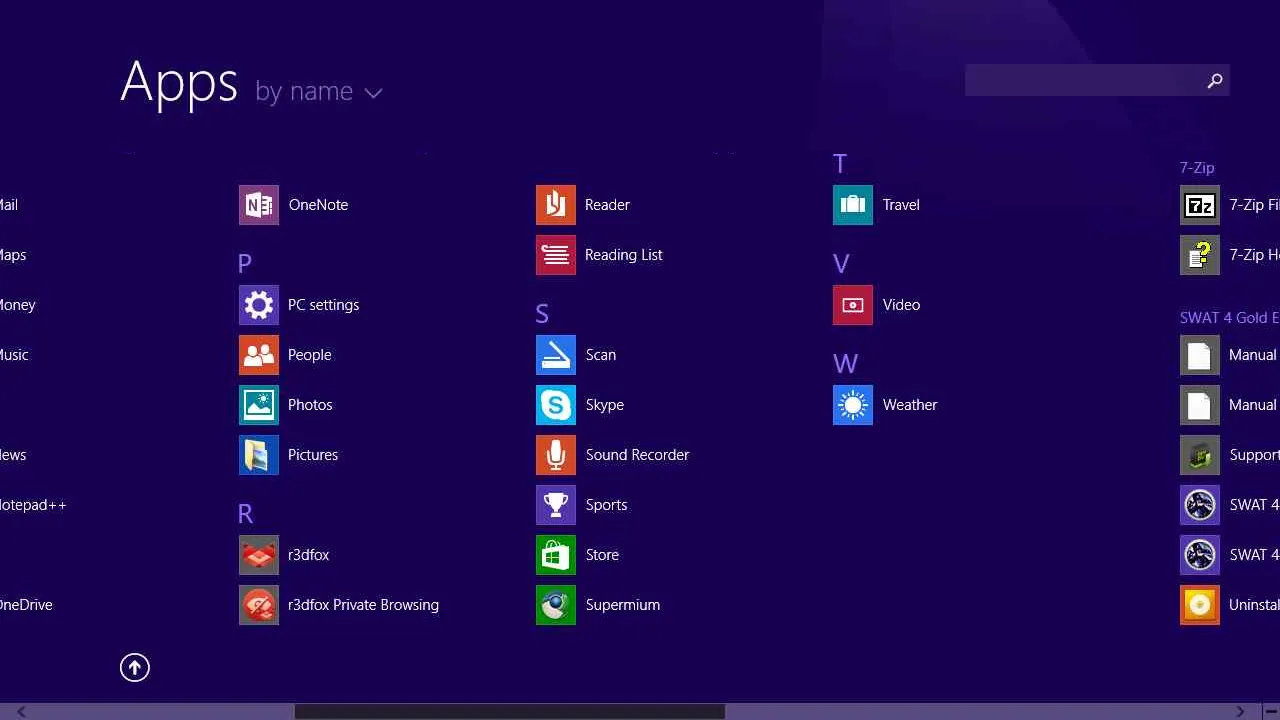
Task: Launch PC settings gear icon
Action: pos(259,305)
